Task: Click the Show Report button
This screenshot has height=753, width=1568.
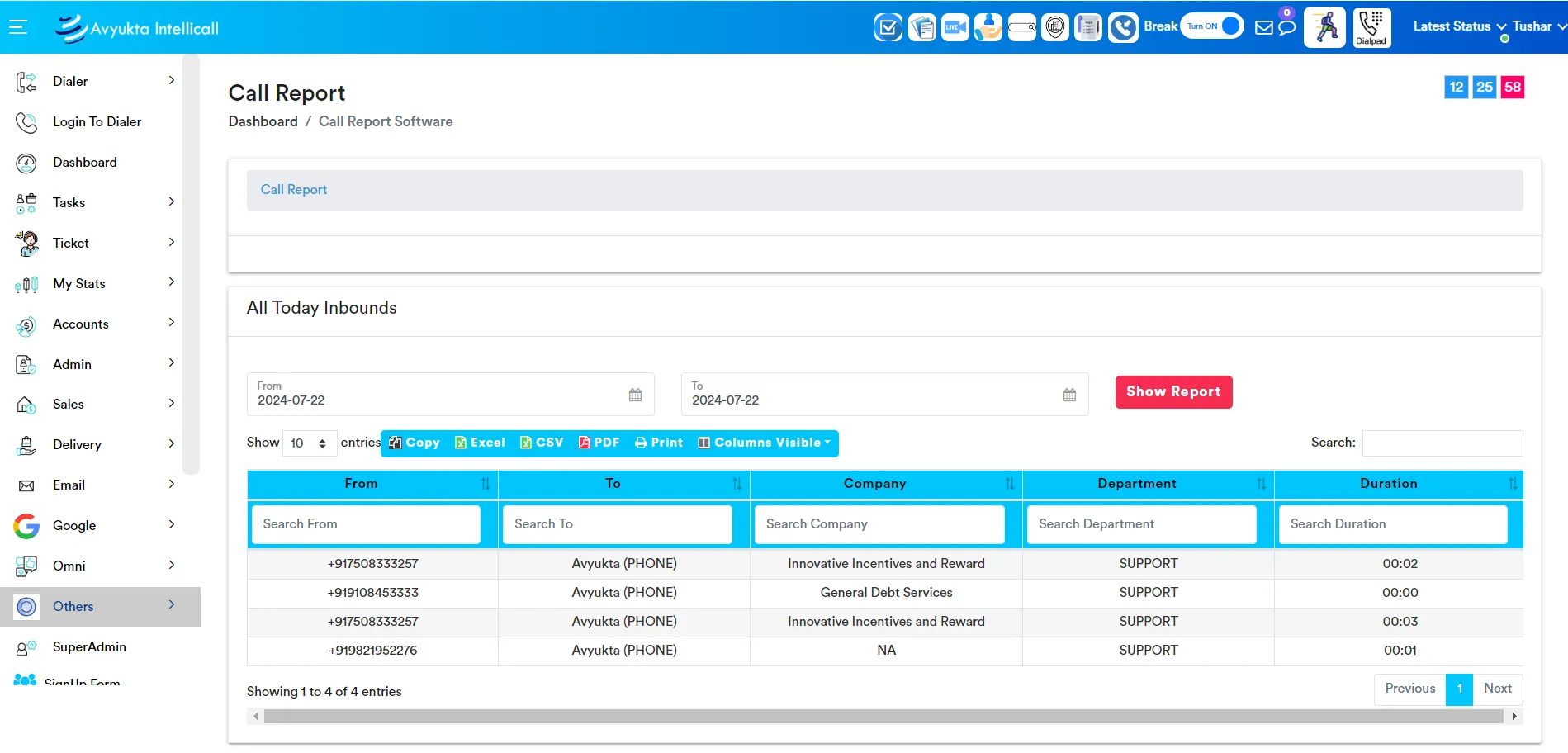Action: pyautogui.click(x=1173, y=392)
